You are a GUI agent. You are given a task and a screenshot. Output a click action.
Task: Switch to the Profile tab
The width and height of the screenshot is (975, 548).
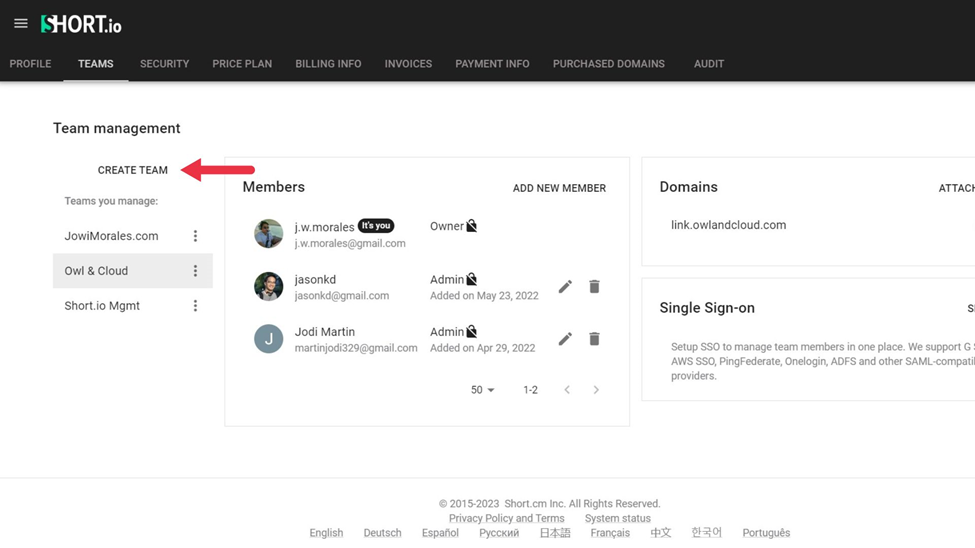pyautogui.click(x=30, y=63)
